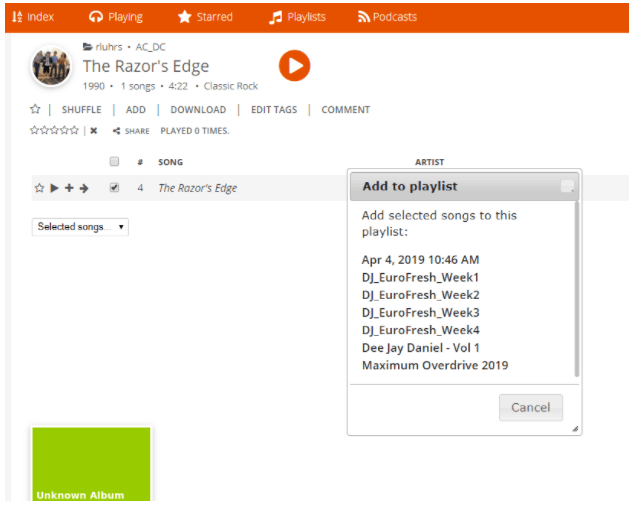The image size is (633, 511).
Task: Click the Share icon link
Action: [131, 131]
